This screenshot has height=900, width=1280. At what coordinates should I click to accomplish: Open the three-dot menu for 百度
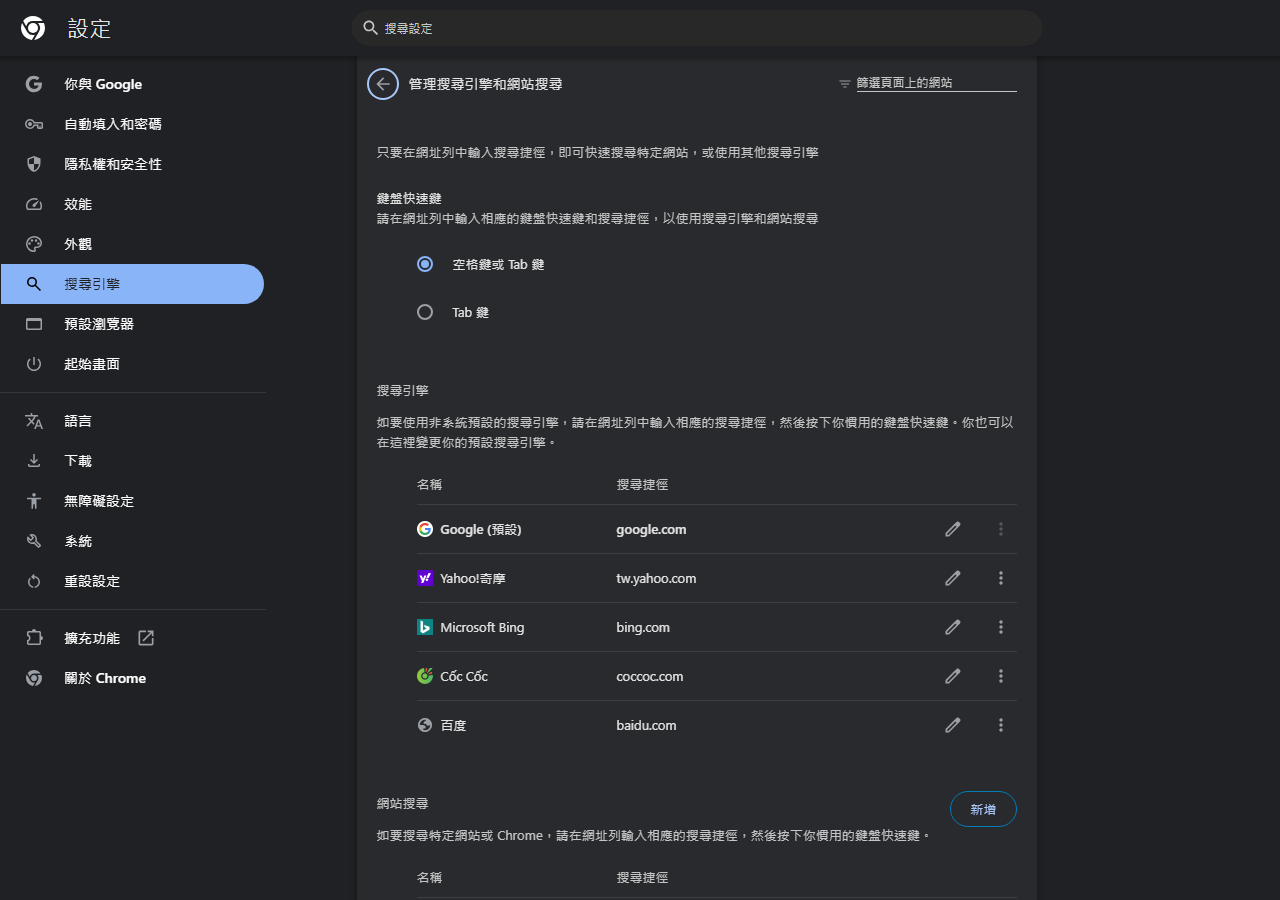(1000, 725)
